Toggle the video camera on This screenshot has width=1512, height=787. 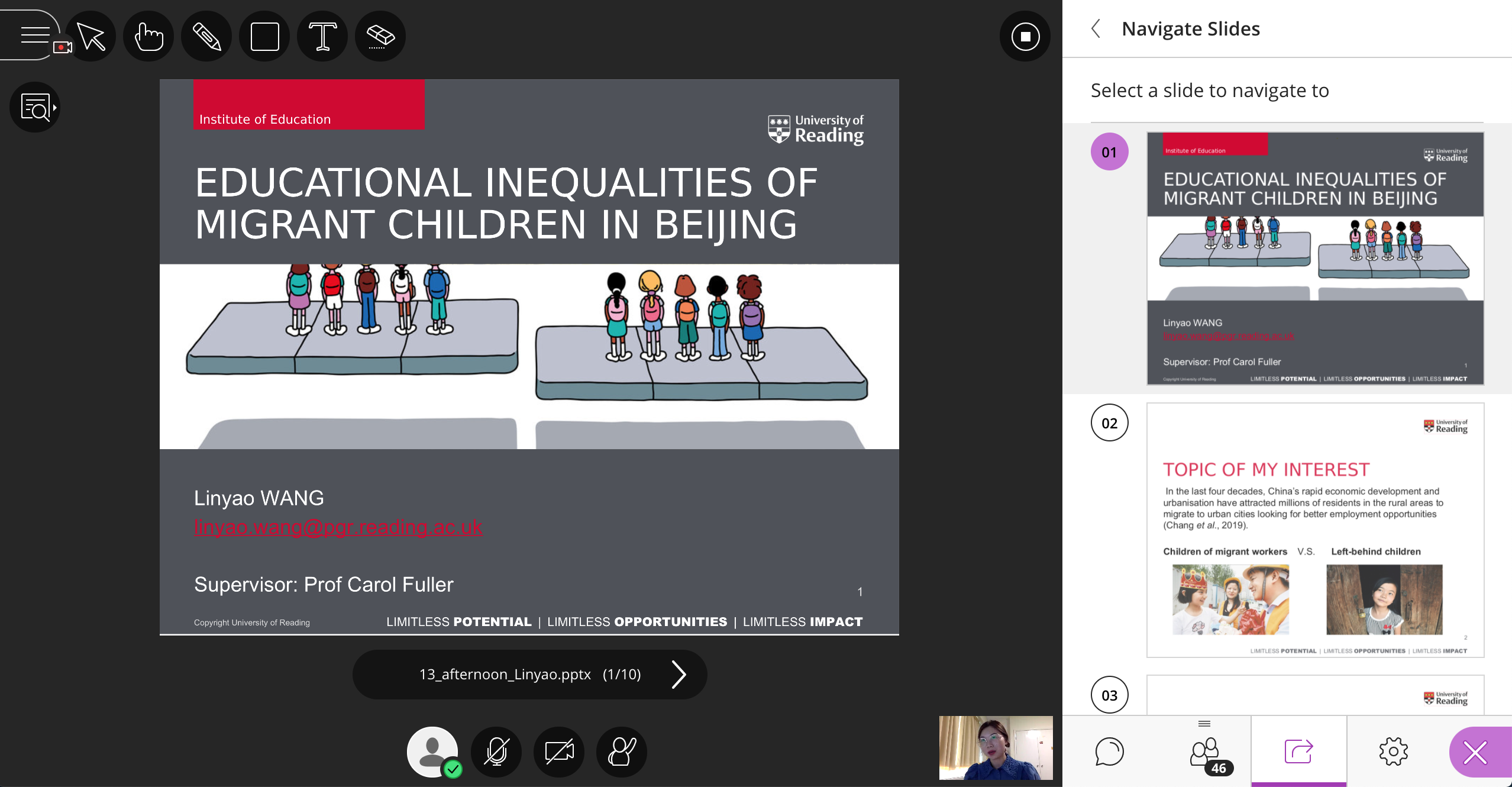(x=559, y=751)
